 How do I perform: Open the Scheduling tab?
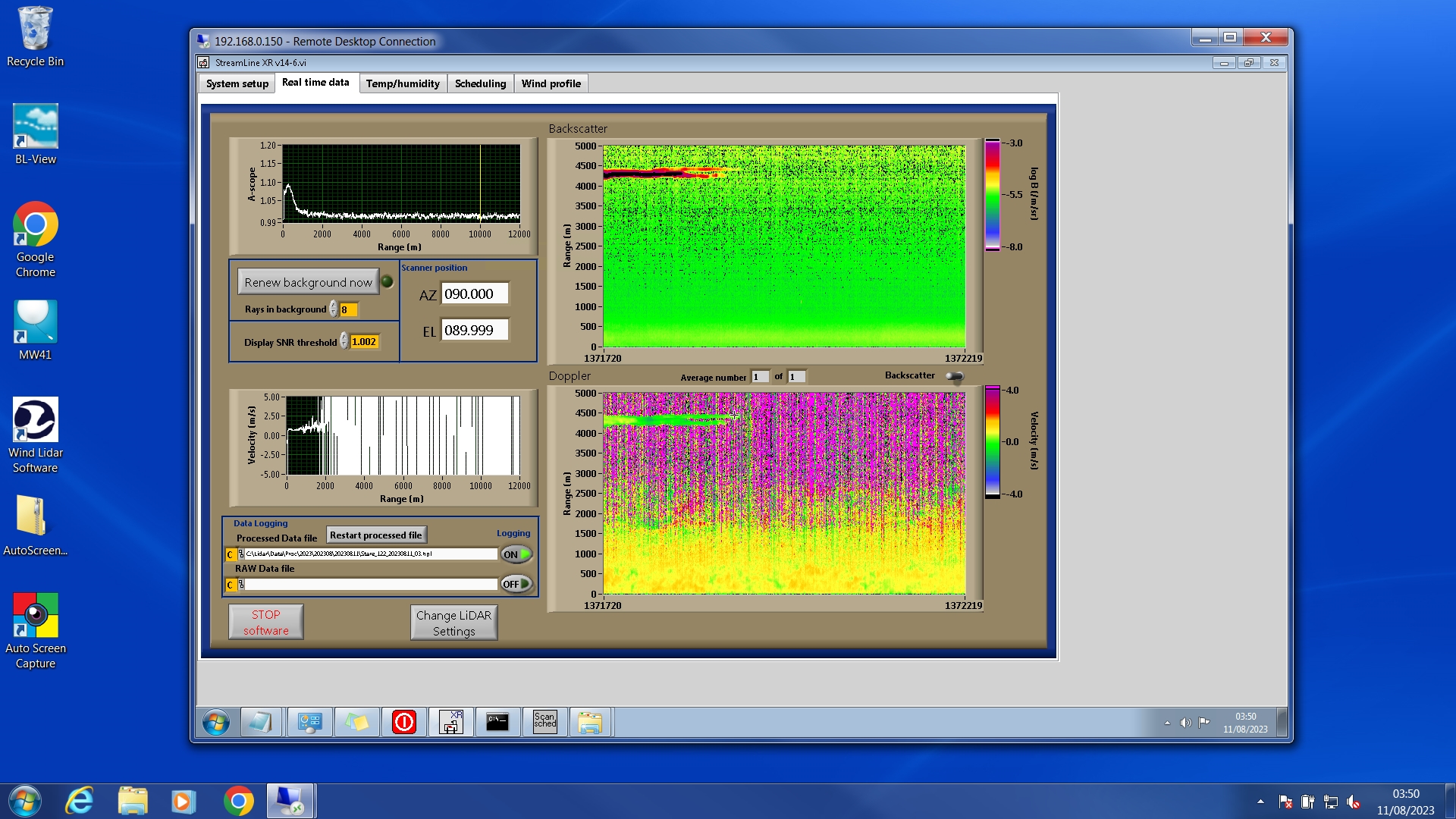[480, 83]
